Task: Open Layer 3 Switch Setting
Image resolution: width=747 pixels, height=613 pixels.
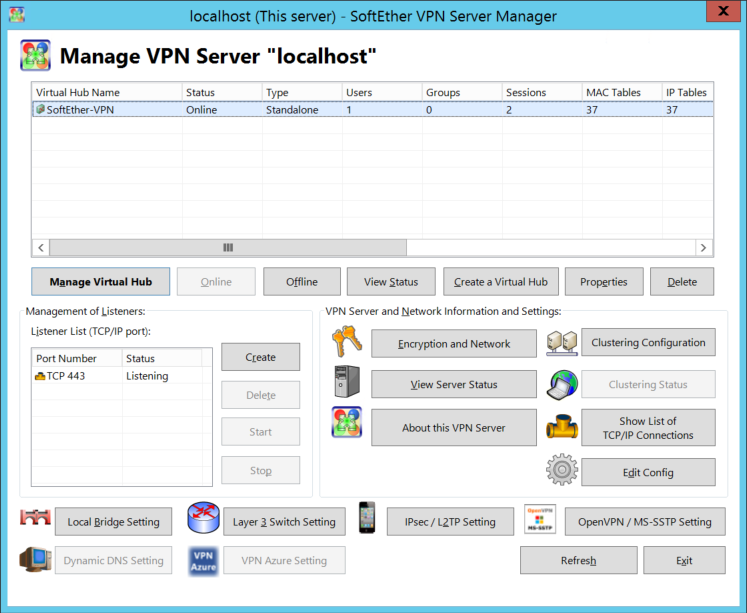Action: [284, 522]
